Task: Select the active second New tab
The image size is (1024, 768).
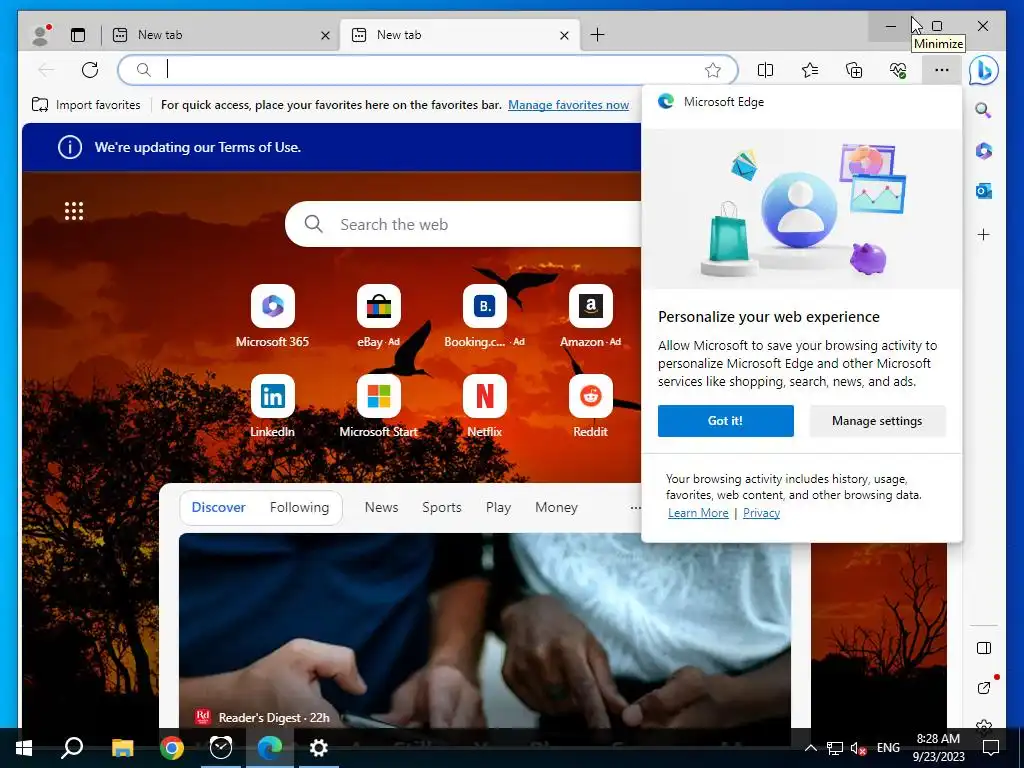Action: pos(459,35)
